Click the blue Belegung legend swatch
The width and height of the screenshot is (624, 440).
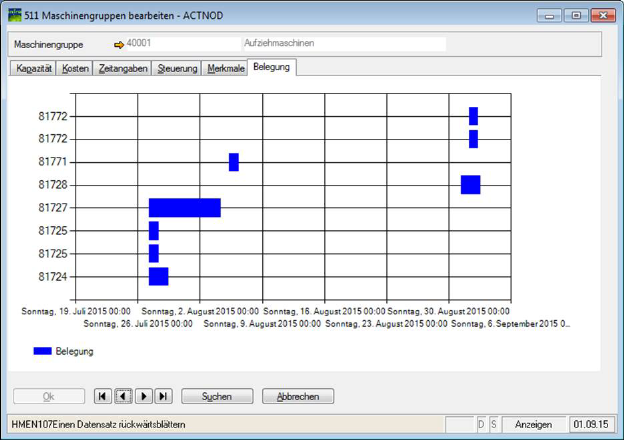tap(42, 351)
